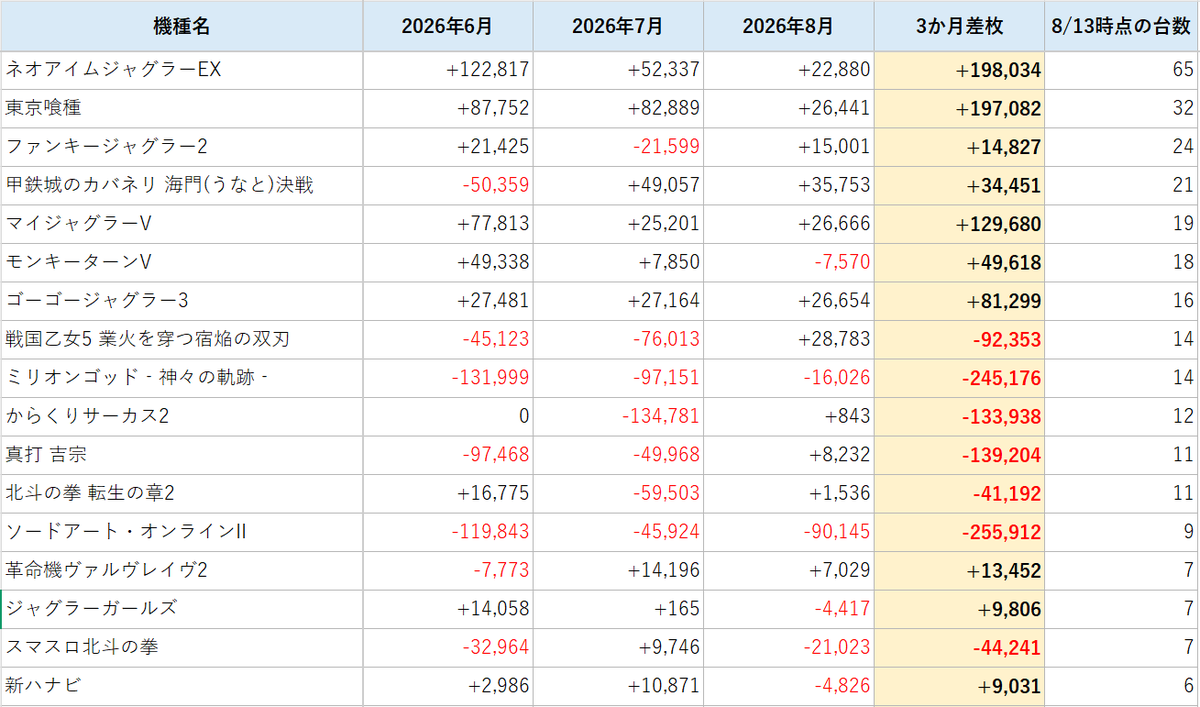Select the unit count 18 cell

click(1122, 263)
